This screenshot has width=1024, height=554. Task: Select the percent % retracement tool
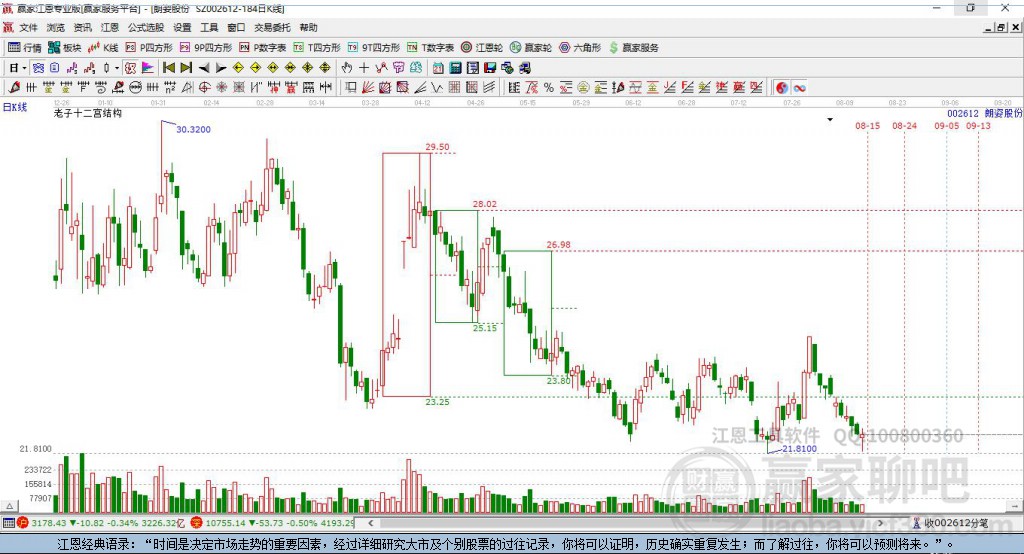point(549,88)
